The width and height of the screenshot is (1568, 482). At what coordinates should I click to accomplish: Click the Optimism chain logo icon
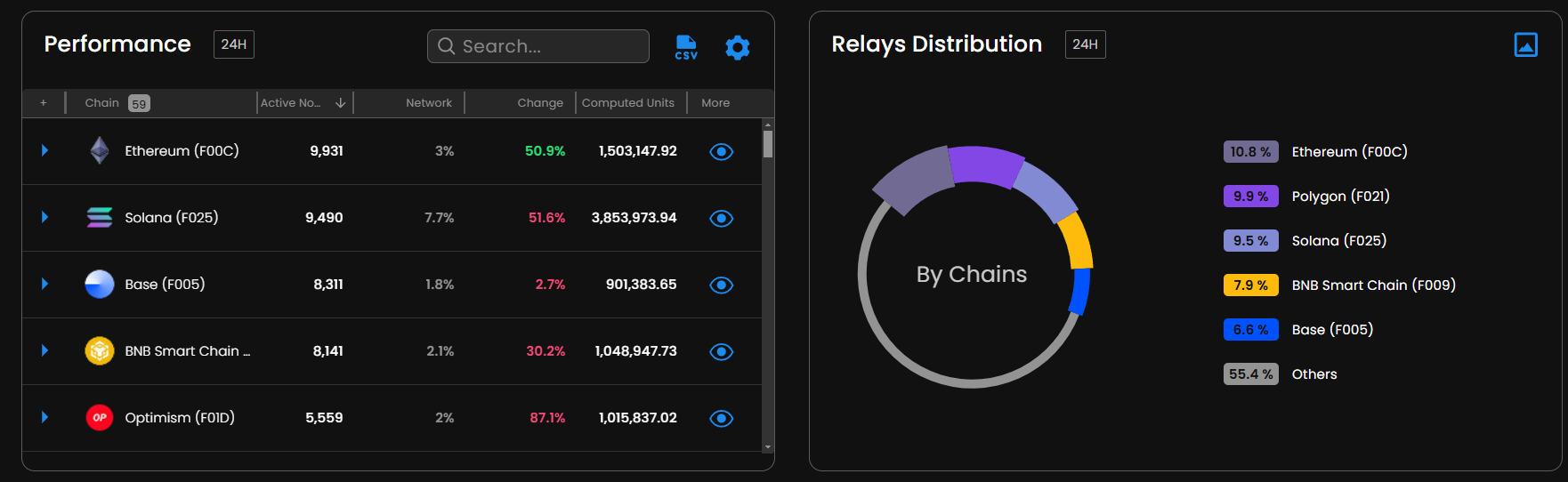[x=100, y=418]
